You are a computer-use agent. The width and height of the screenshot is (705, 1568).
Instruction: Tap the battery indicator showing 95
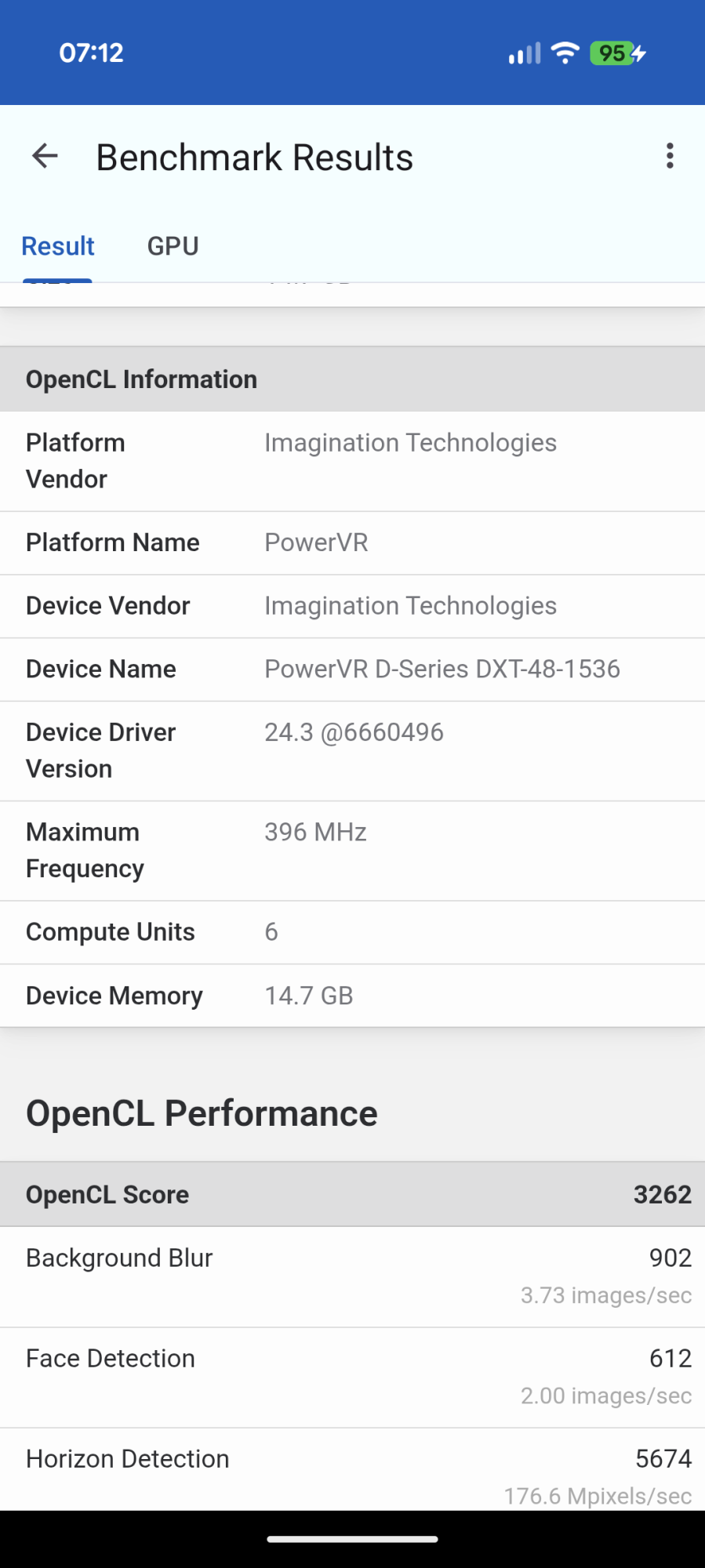pyautogui.click(x=617, y=53)
